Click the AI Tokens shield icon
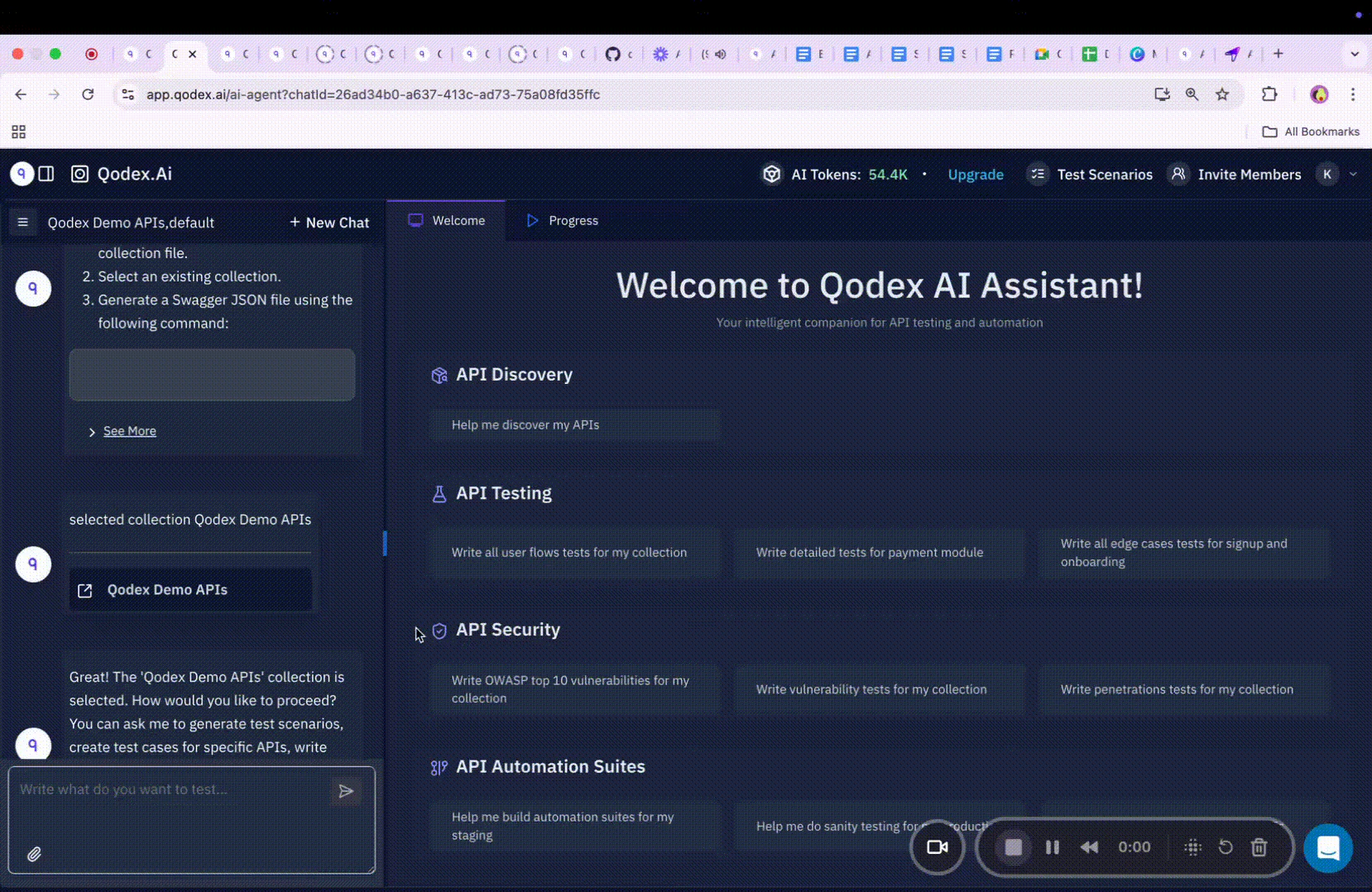This screenshot has height=892, width=1372. pos(772,174)
